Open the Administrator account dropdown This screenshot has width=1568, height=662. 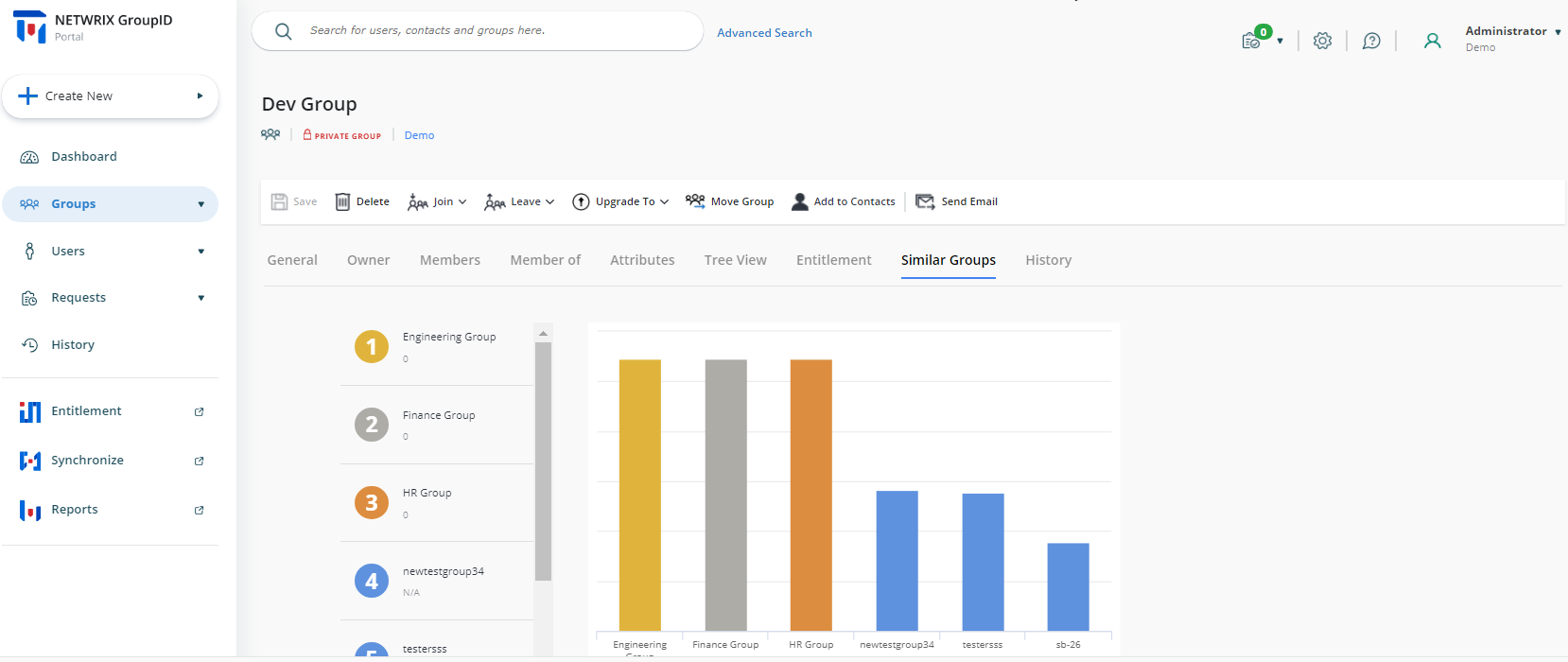click(1512, 32)
